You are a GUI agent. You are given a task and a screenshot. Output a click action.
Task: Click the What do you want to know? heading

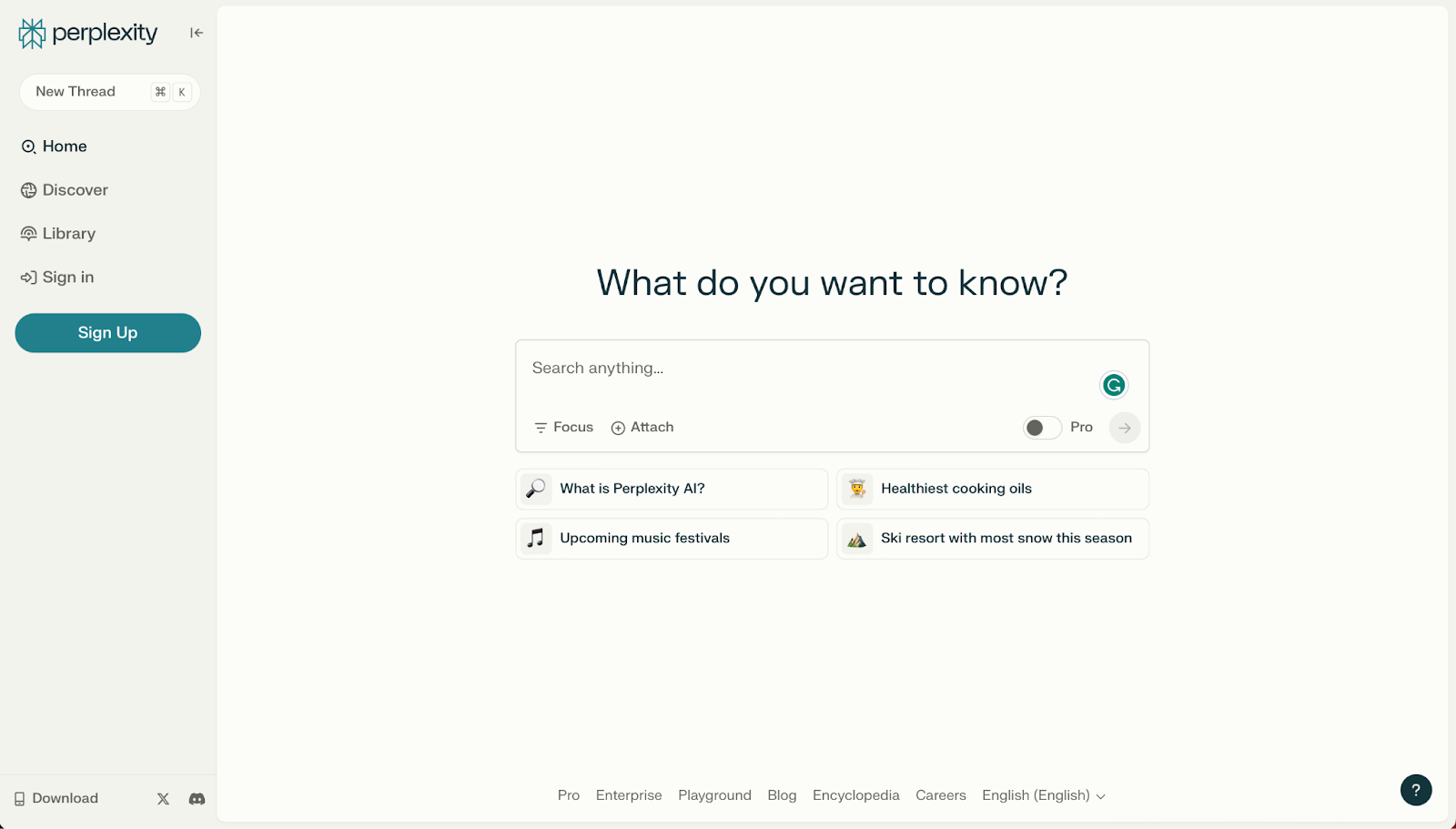point(832,283)
